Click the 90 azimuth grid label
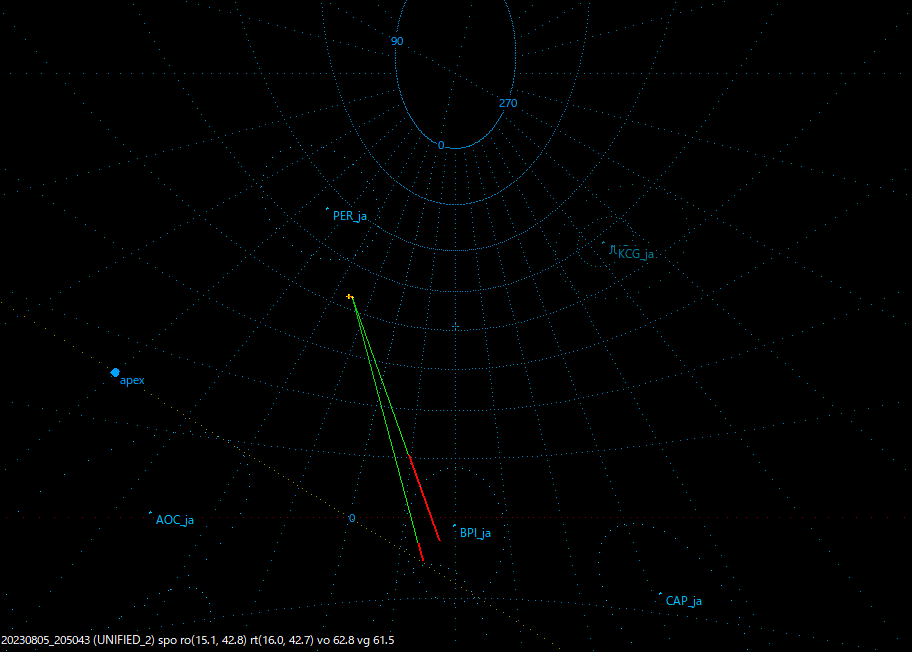The image size is (912, 652). 397,42
